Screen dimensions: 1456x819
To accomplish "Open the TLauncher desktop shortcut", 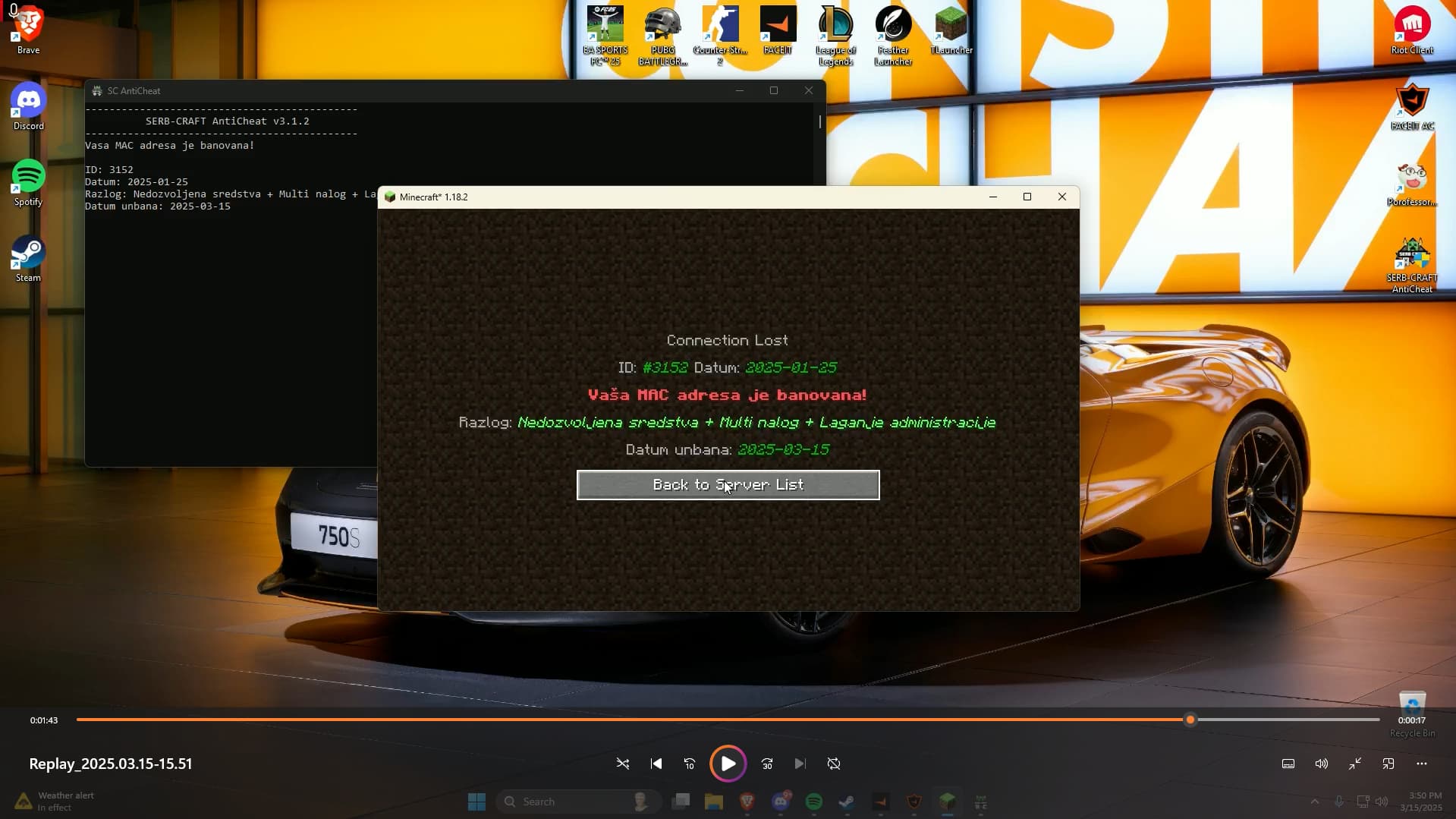I will coord(951,30).
